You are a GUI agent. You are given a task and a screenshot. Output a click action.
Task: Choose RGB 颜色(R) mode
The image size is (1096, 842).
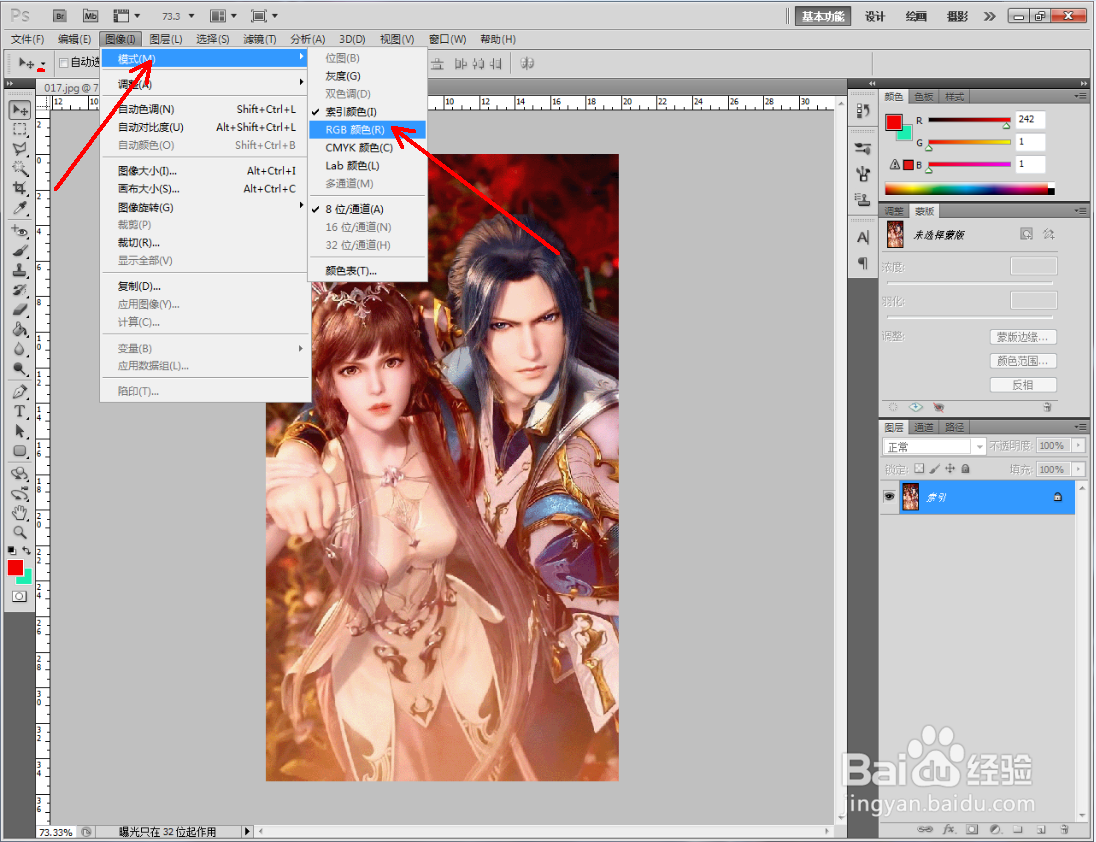point(367,129)
